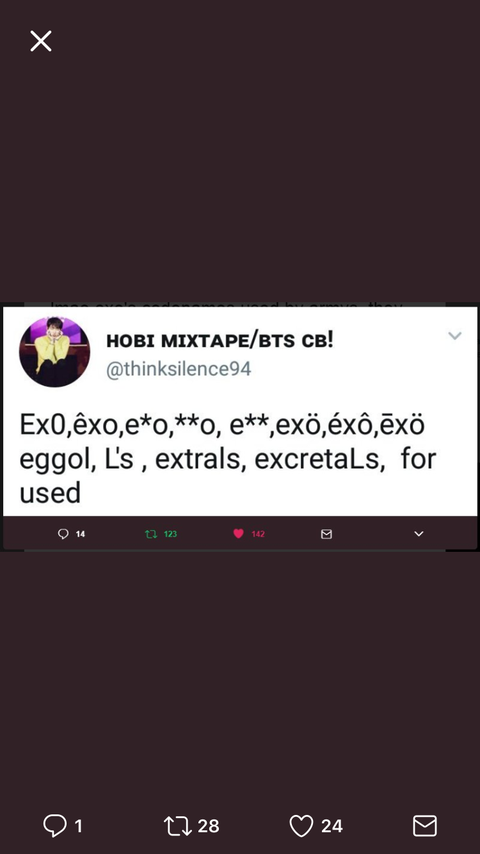Viewport: 480px width, 854px height.
Task: Tap the bottom reply bubble icon
Action: (54, 826)
